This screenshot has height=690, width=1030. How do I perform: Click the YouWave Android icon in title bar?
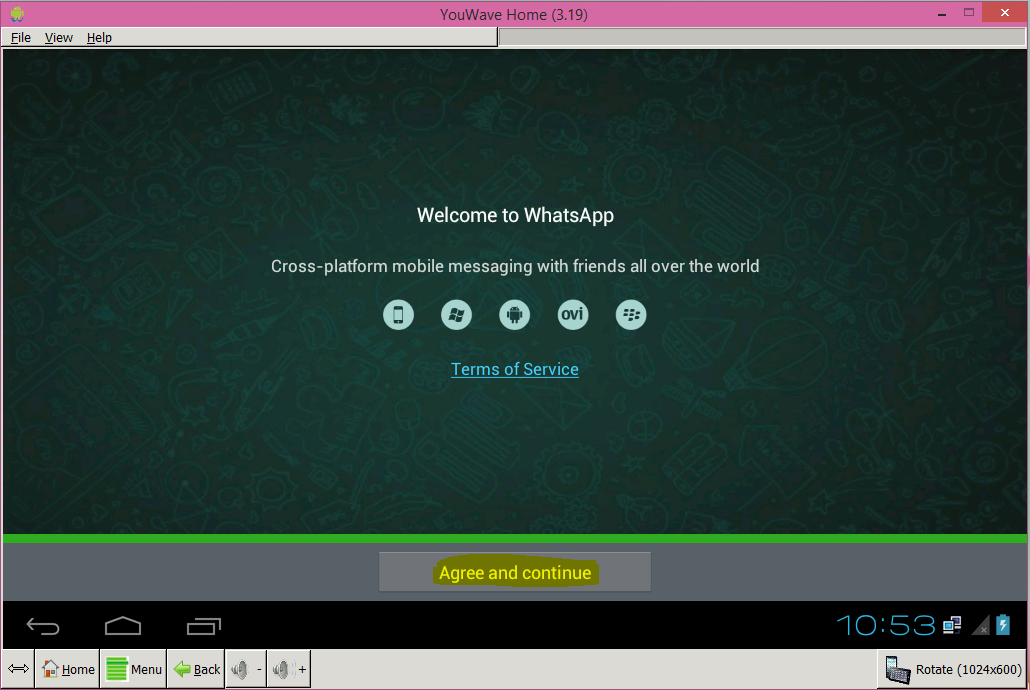click(x=17, y=14)
